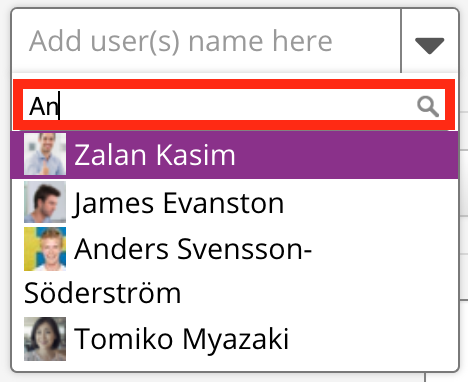Screen dimensions: 468x382
Task: Click the 'Anders Svensson-' name text
Action: pyautogui.click(x=193, y=249)
